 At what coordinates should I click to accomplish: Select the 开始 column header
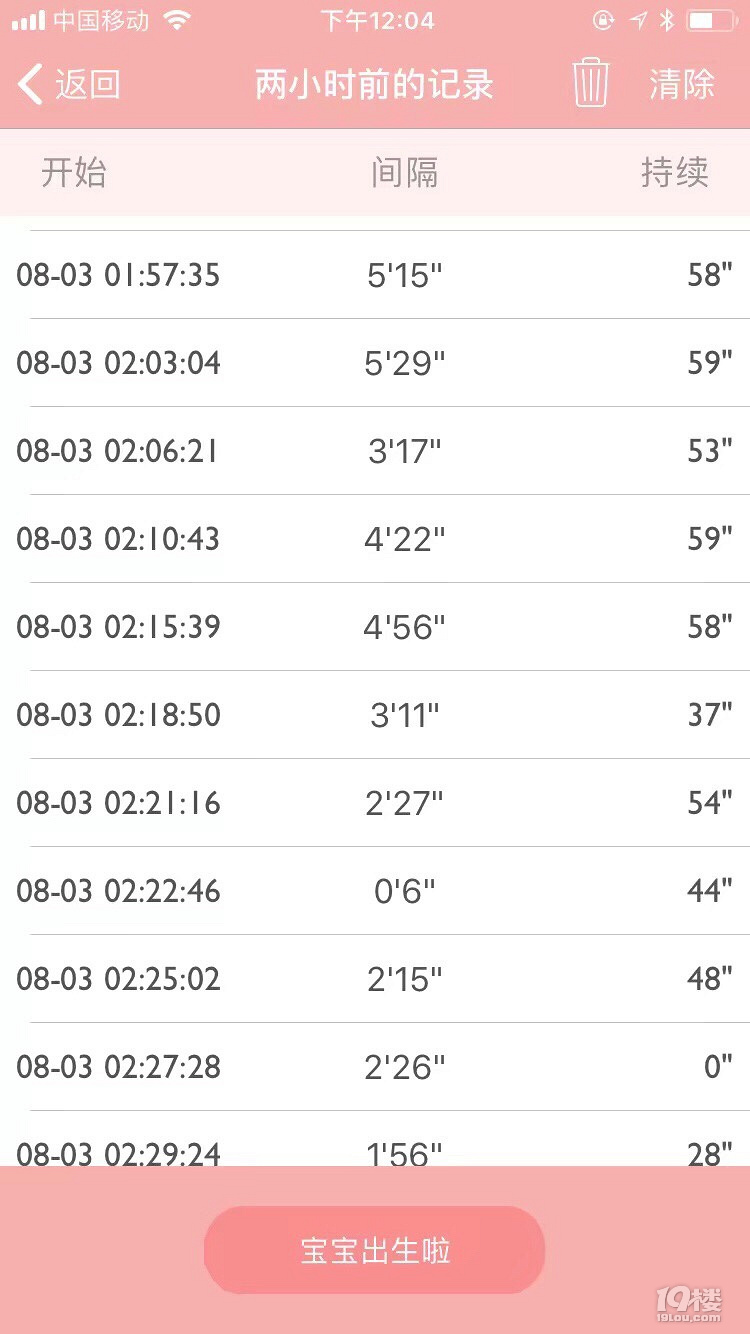[74, 173]
